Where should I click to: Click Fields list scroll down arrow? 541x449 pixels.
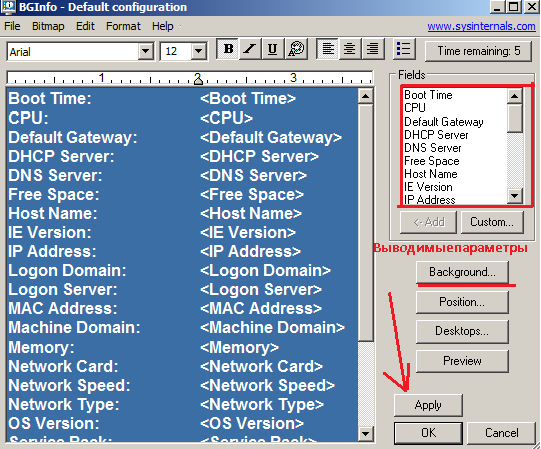tap(514, 196)
